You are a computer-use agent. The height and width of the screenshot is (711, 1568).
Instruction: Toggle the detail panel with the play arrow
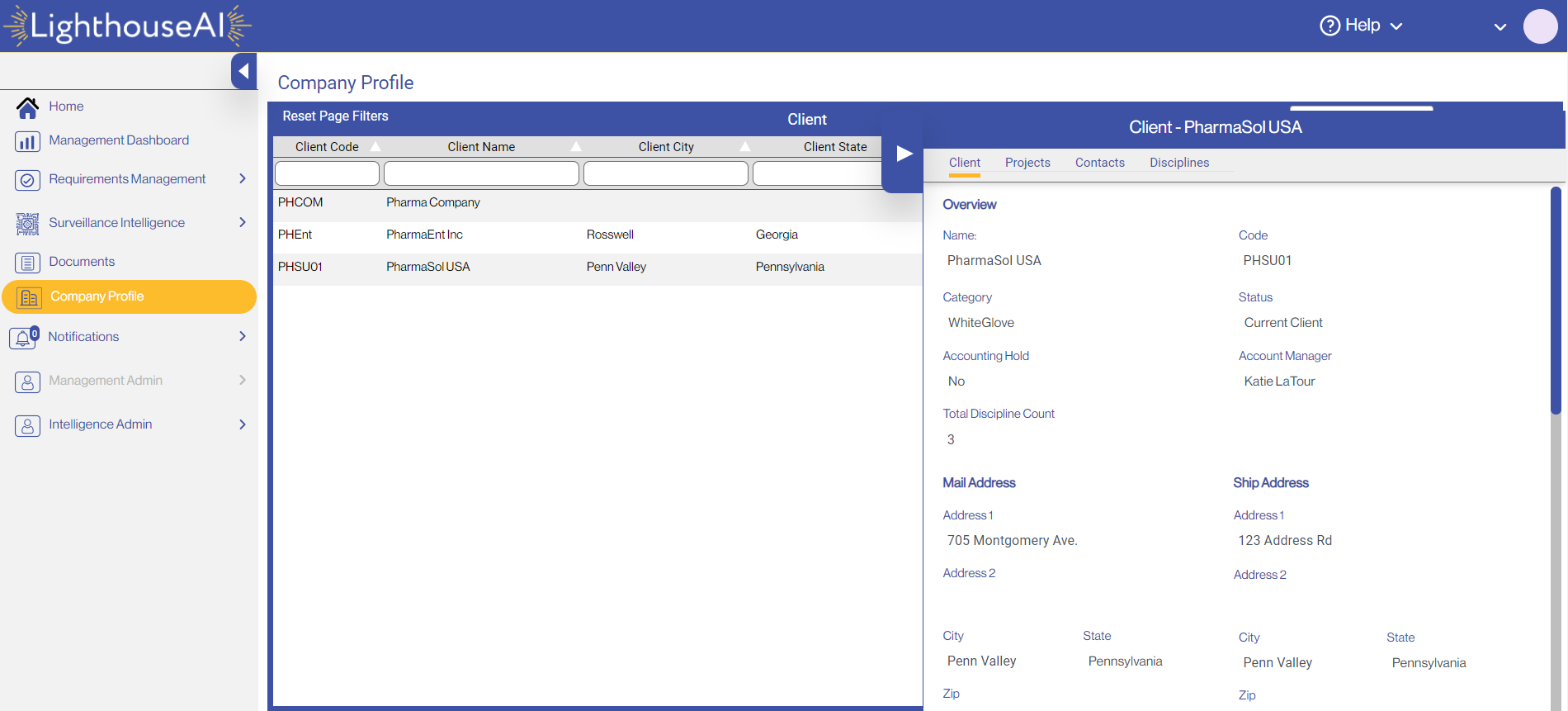(x=904, y=154)
